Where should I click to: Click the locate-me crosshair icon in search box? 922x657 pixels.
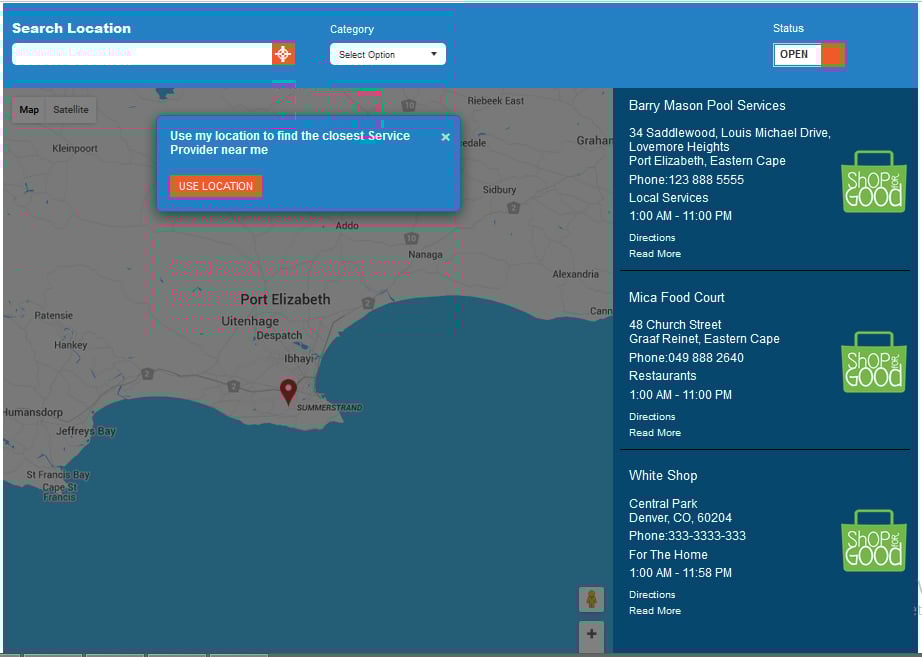283,53
